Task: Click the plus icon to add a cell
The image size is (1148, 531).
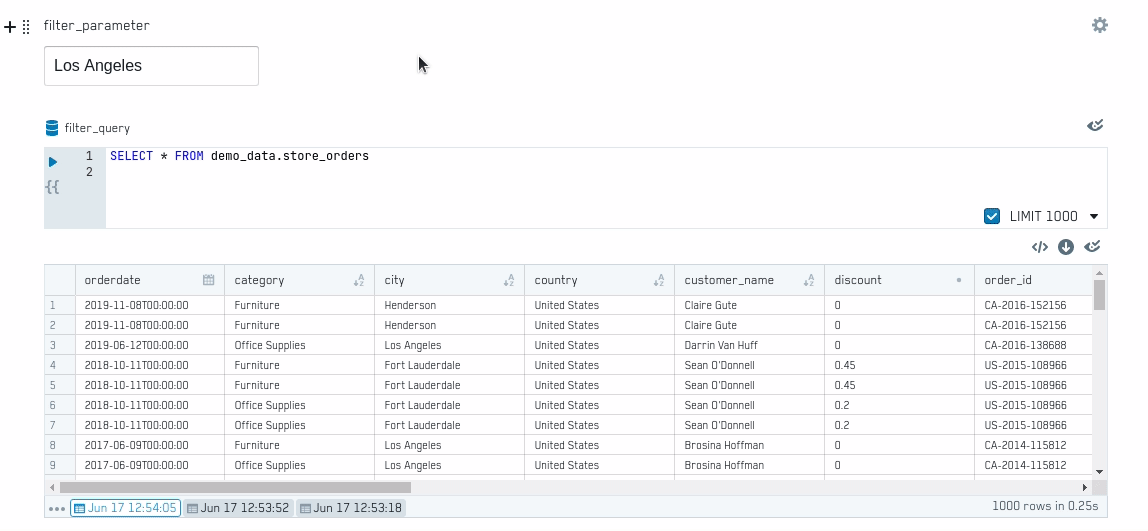Action: pyautogui.click(x=10, y=27)
